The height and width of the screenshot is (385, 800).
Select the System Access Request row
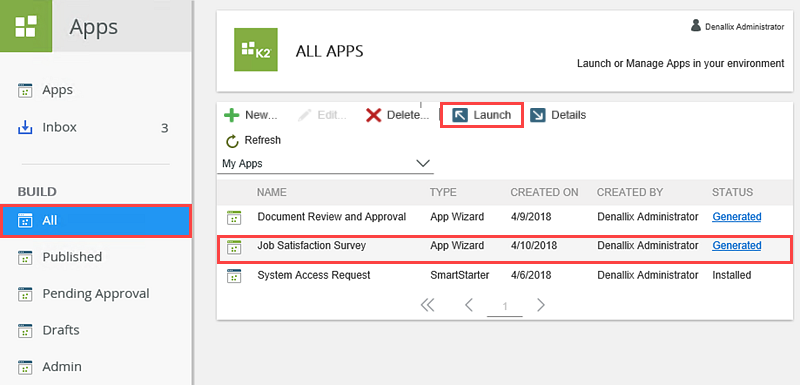point(505,275)
